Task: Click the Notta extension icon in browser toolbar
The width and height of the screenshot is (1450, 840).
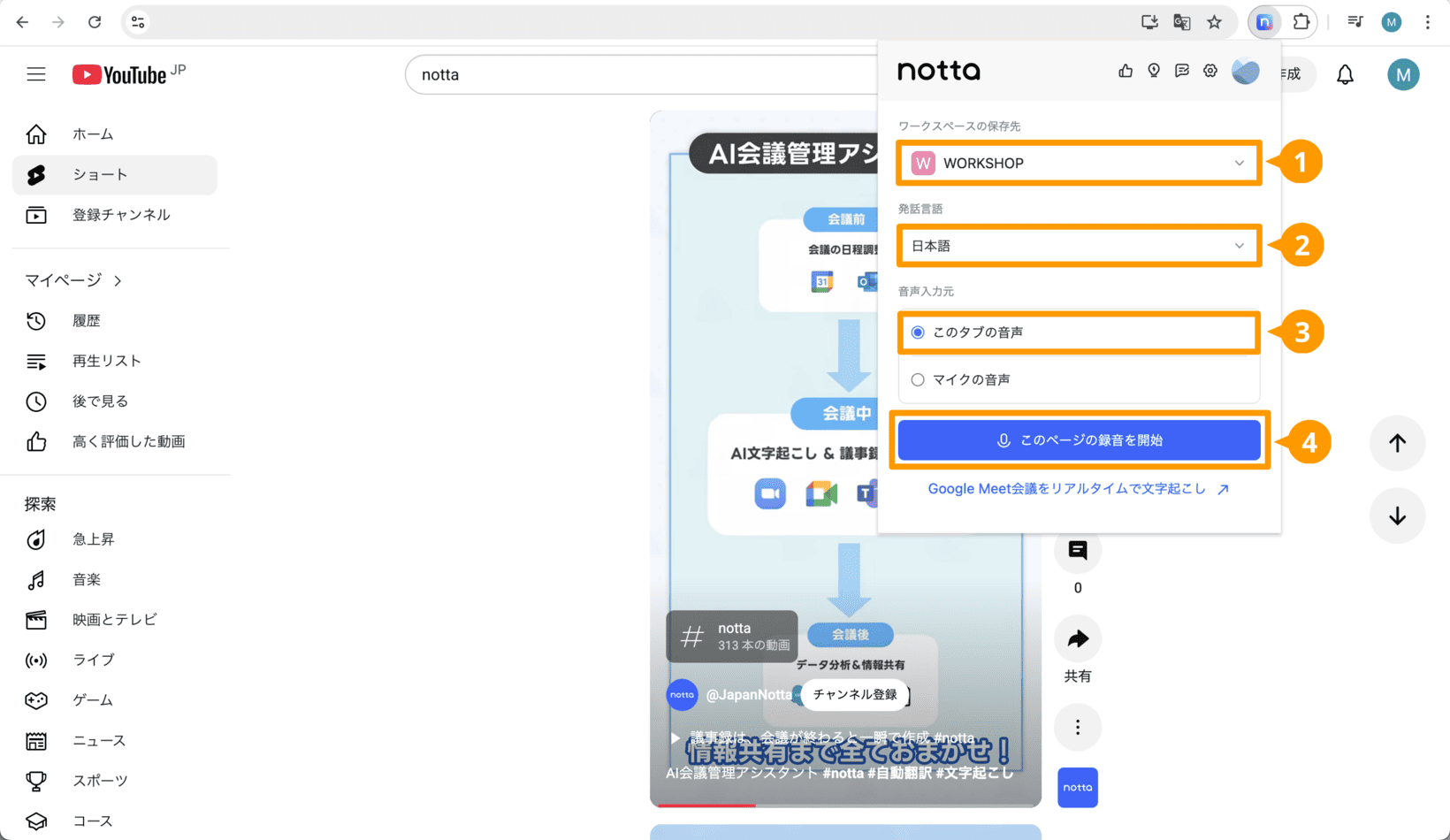Action: click(1264, 22)
